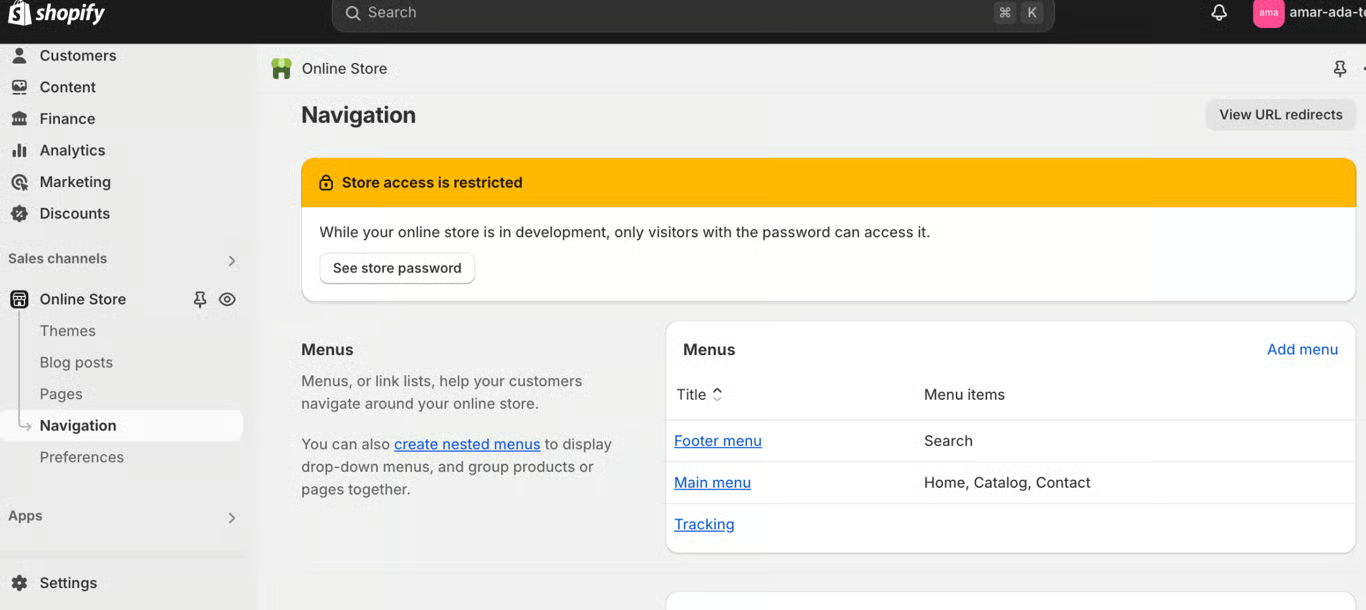Open the Footer menu link
1366x610 pixels.
click(718, 441)
